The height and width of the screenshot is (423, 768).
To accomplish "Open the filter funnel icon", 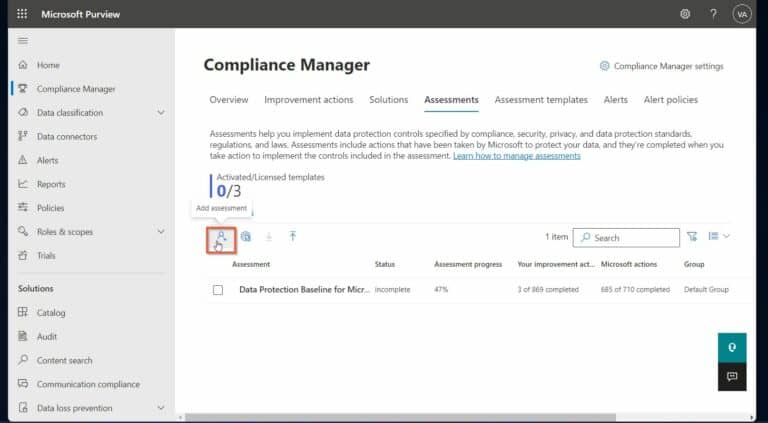I will pyautogui.click(x=692, y=237).
